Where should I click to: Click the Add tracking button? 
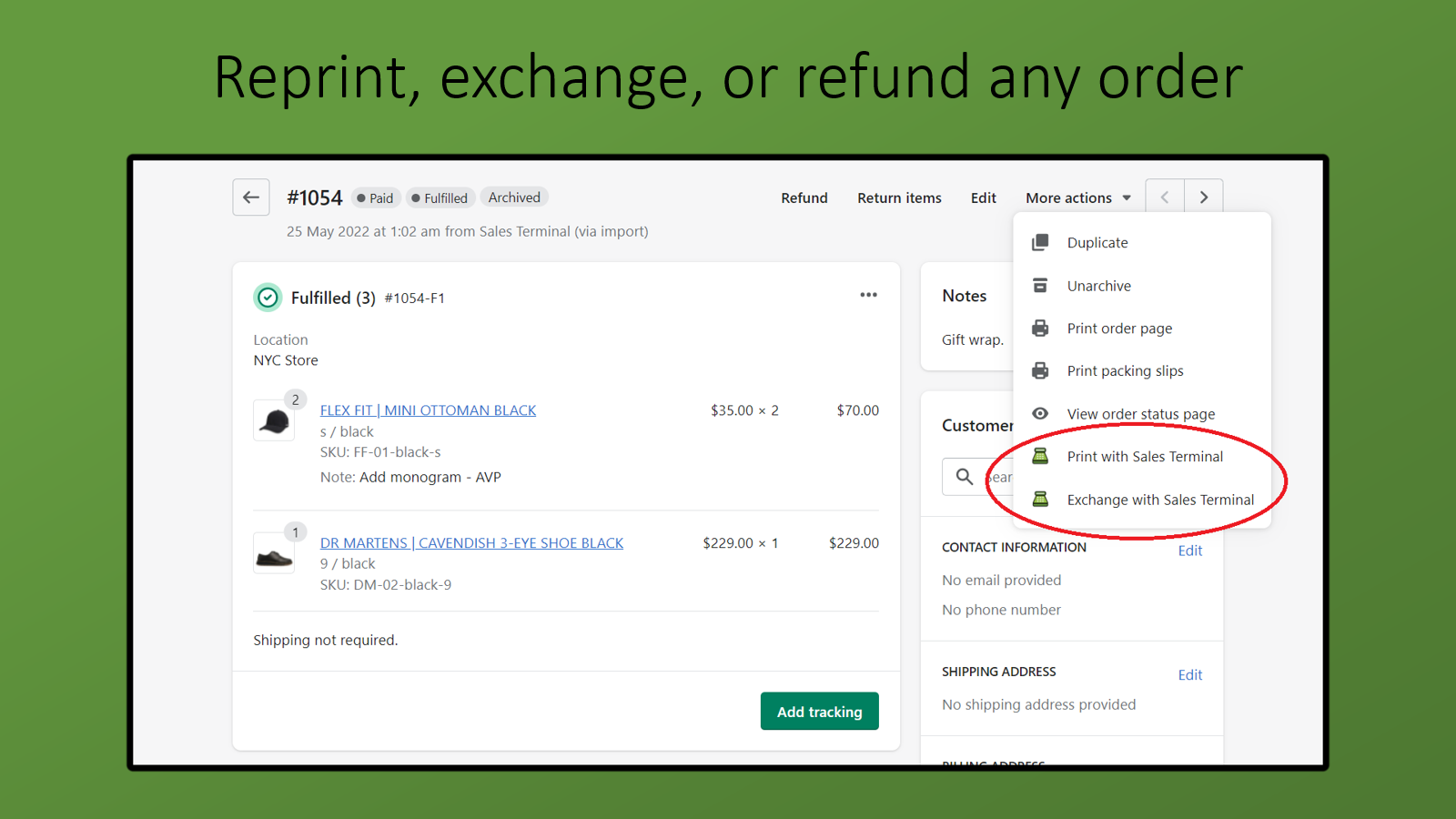tap(819, 711)
